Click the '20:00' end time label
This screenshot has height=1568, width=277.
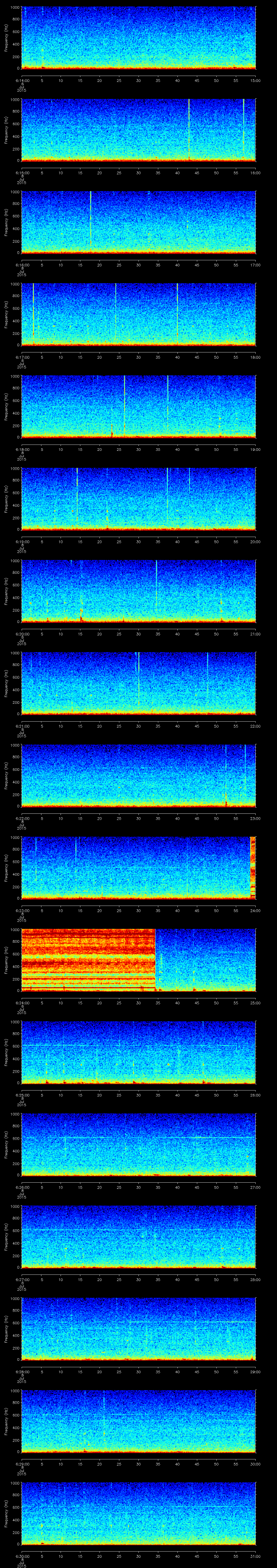pos(255,542)
